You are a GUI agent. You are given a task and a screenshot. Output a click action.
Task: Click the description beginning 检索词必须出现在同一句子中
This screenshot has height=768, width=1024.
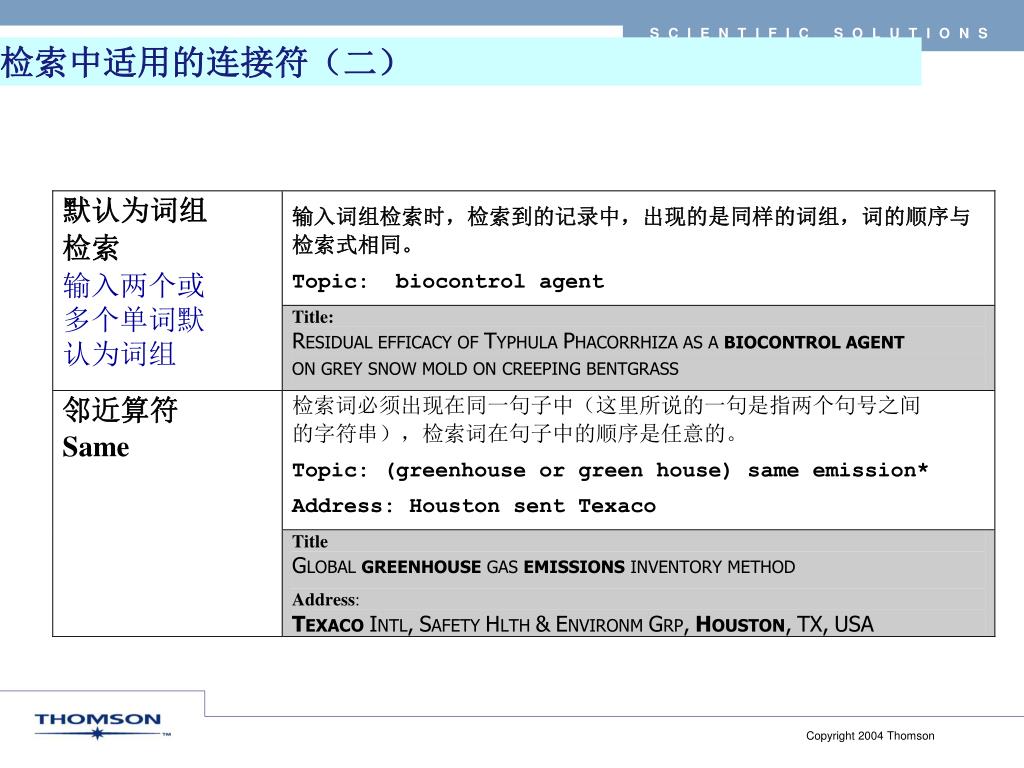click(606, 419)
